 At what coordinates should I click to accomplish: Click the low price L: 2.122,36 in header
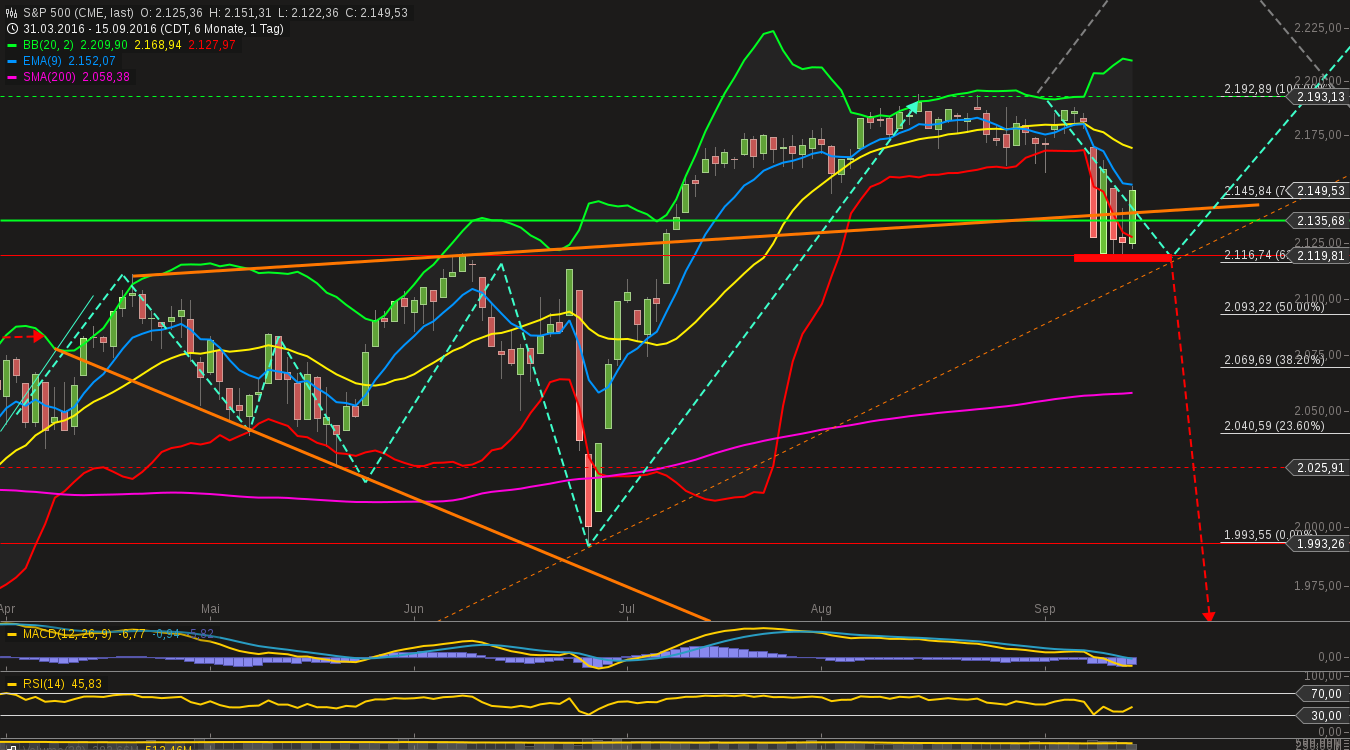point(308,13)
